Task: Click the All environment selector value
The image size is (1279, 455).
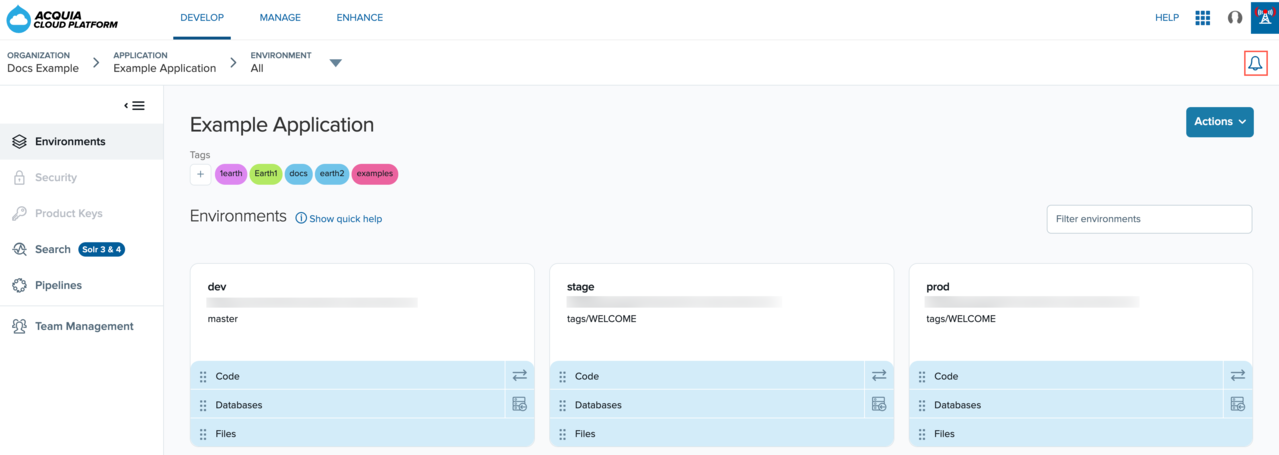Action: click(x=257, y=68)
